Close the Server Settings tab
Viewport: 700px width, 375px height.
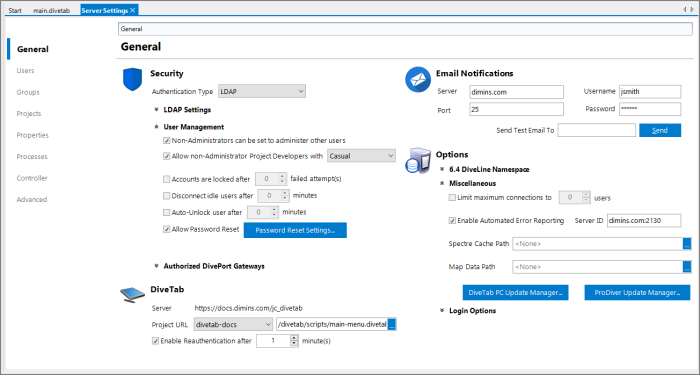[x=133, y=10]
